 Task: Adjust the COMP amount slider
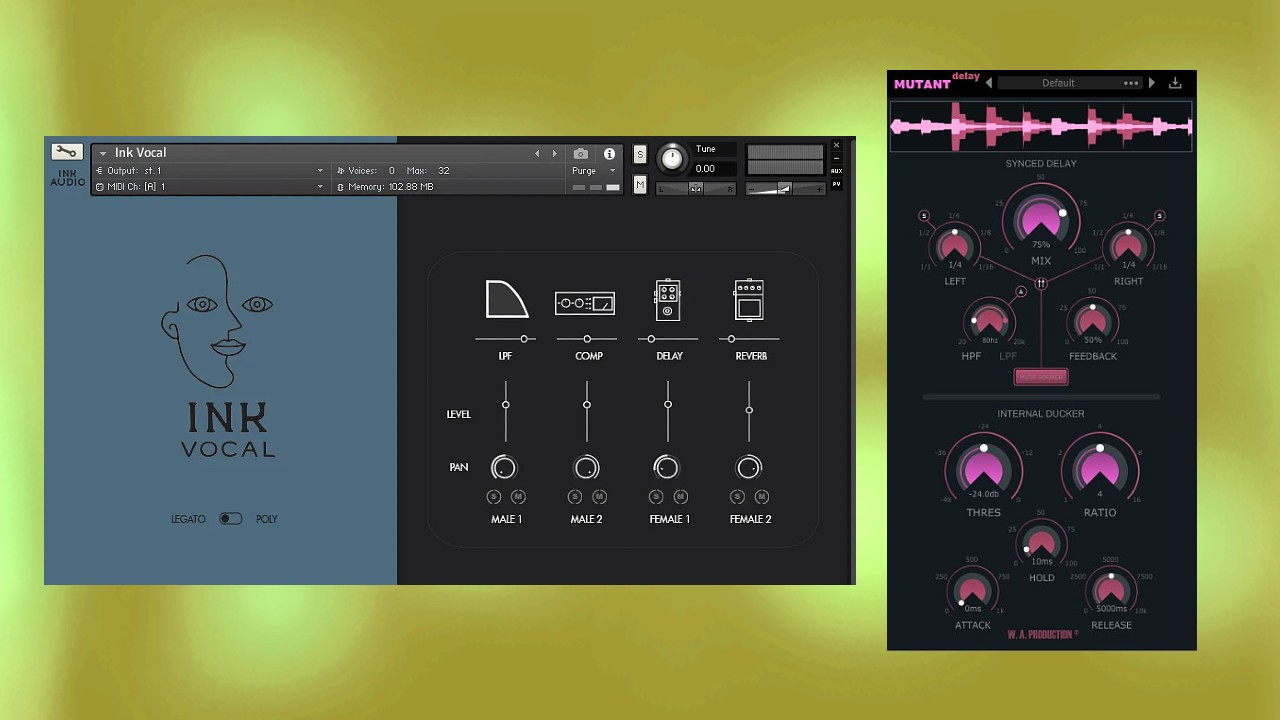[587, 339]
